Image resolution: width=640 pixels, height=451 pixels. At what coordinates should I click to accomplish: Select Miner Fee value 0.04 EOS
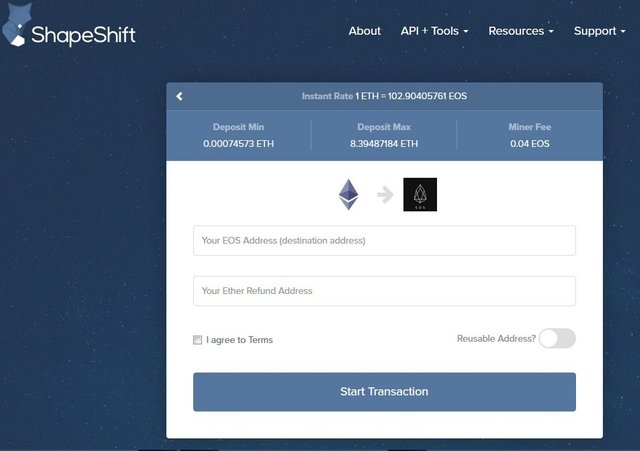530,144
